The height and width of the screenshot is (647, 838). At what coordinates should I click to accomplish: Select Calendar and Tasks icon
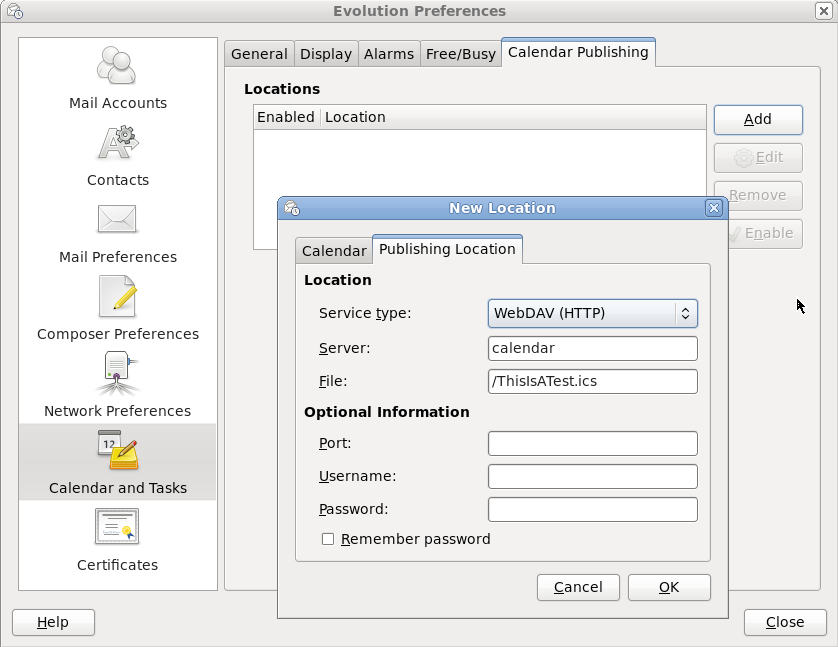coord(118,450)
